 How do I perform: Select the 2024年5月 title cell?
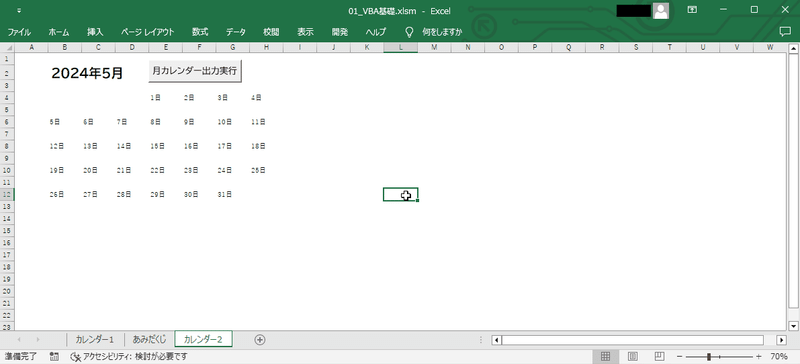point(87,73)
